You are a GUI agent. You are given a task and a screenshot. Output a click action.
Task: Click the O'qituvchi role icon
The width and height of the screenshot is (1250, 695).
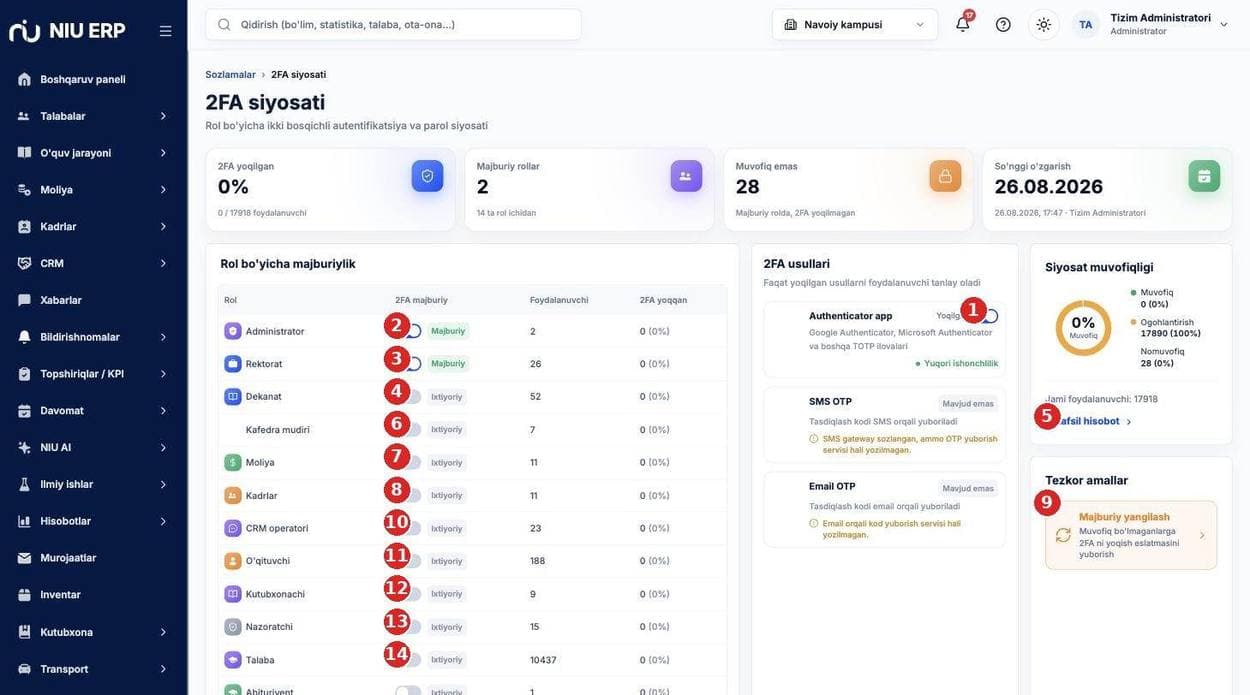233,561
